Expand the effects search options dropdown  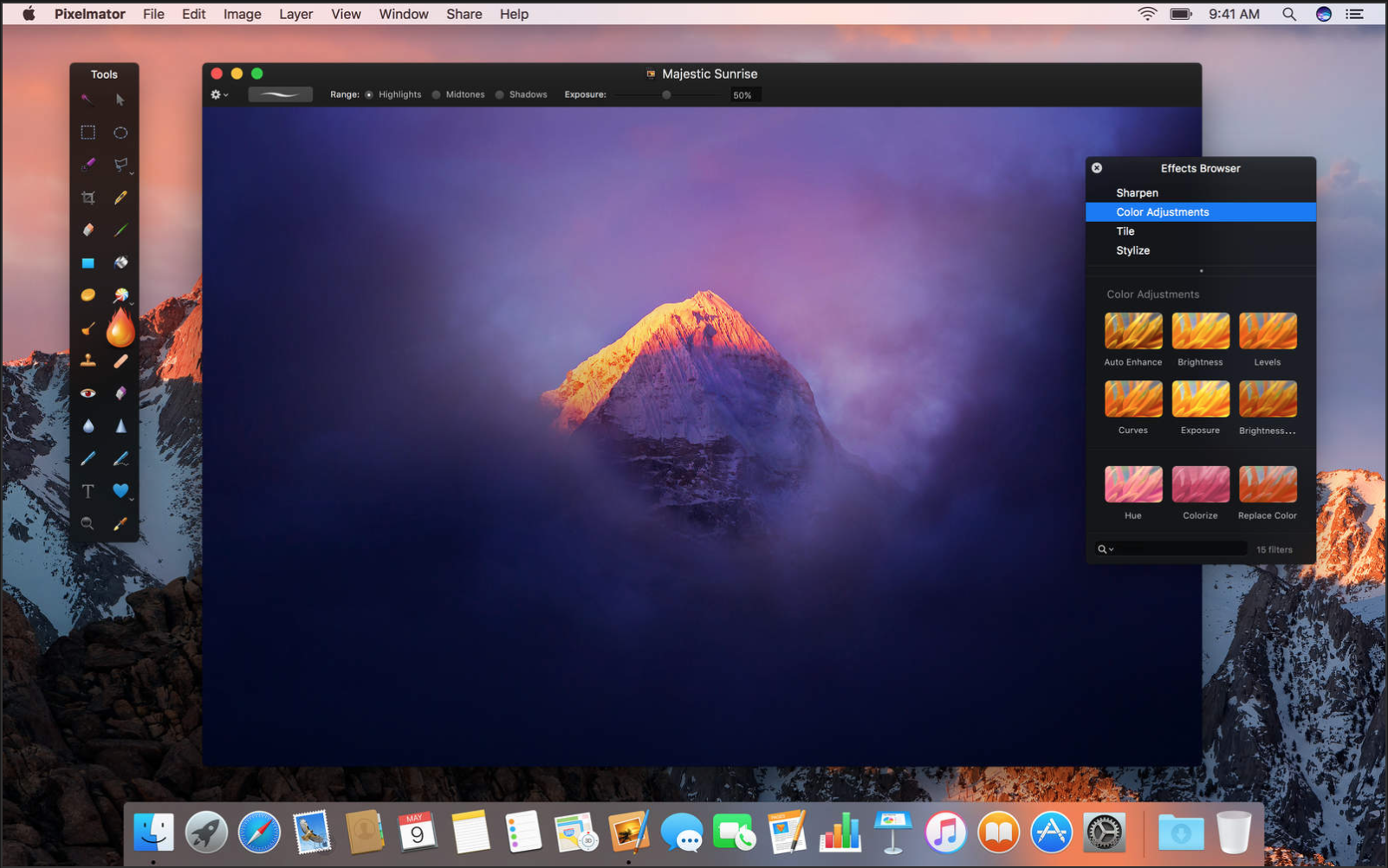[x=1106, y=549]
